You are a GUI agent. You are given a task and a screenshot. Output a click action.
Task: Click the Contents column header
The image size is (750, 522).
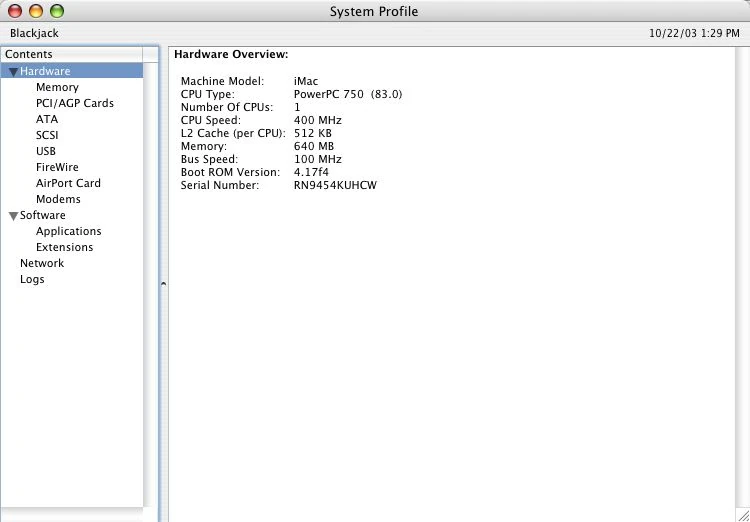pos(72,55)
